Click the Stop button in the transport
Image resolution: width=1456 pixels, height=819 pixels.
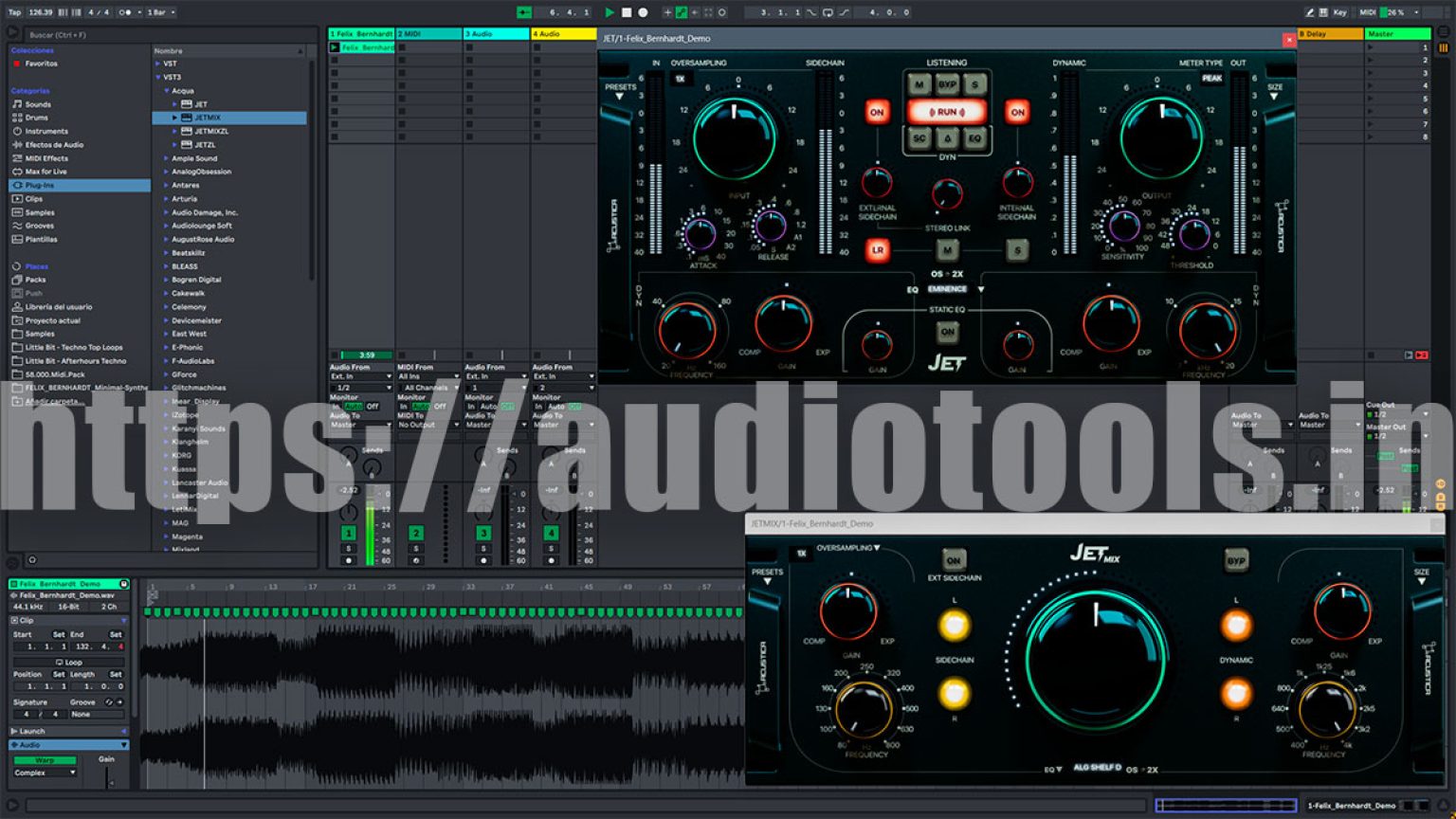pyautogui.click(x=627, y=12)
